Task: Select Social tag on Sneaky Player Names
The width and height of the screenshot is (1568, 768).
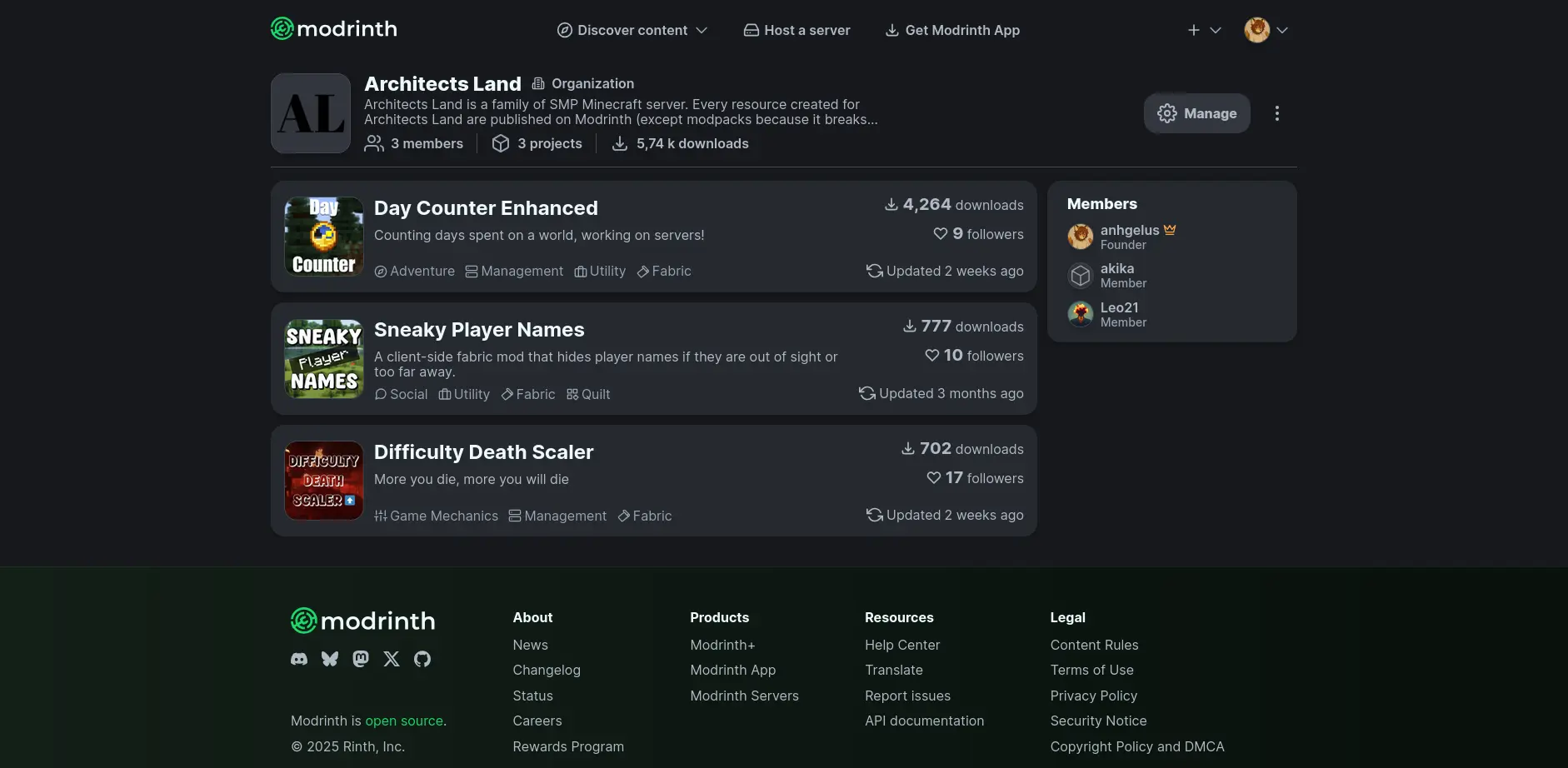Action: coord(401,395)
